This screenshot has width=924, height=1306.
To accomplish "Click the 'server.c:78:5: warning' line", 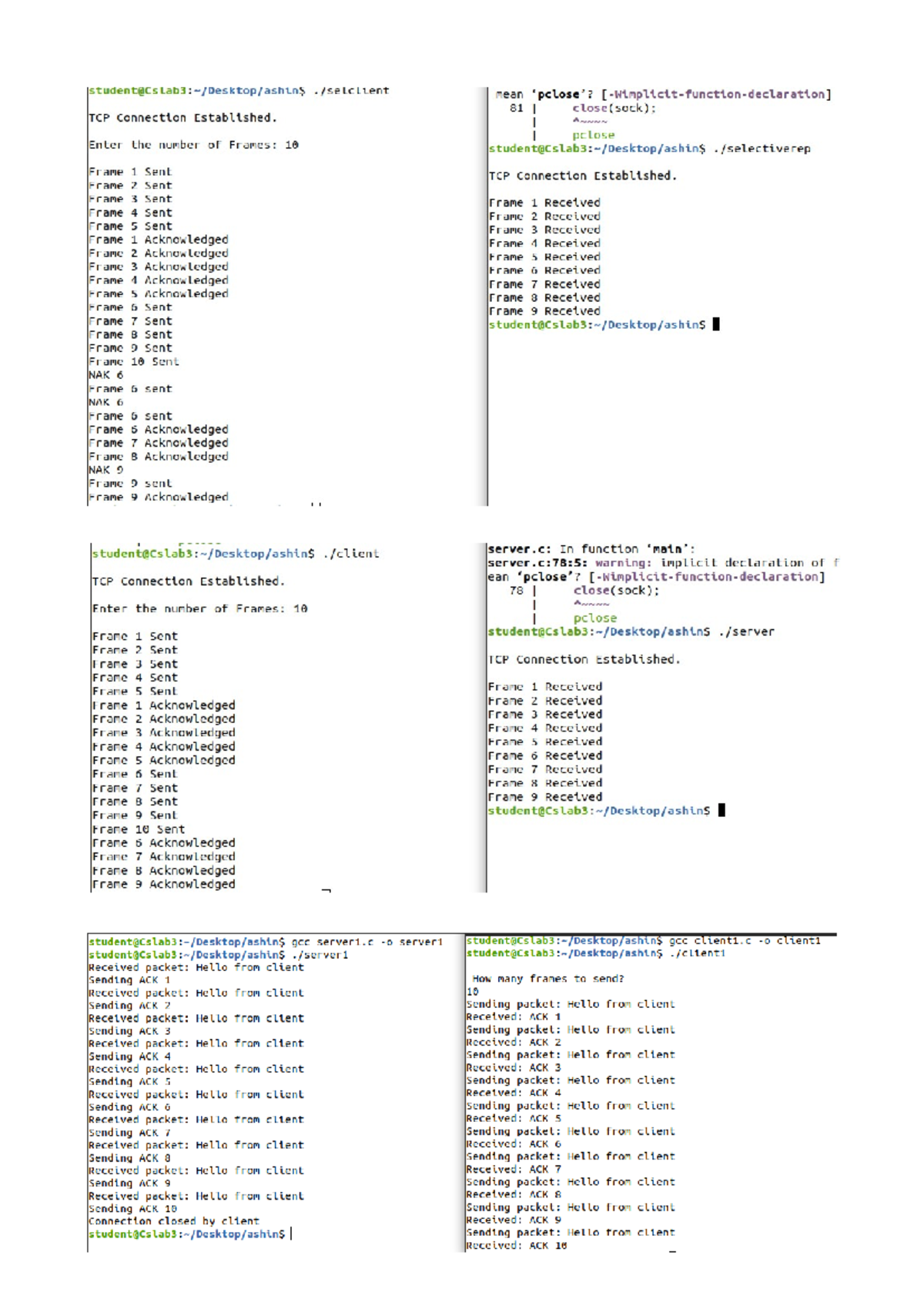I will (x=664, y=563).
